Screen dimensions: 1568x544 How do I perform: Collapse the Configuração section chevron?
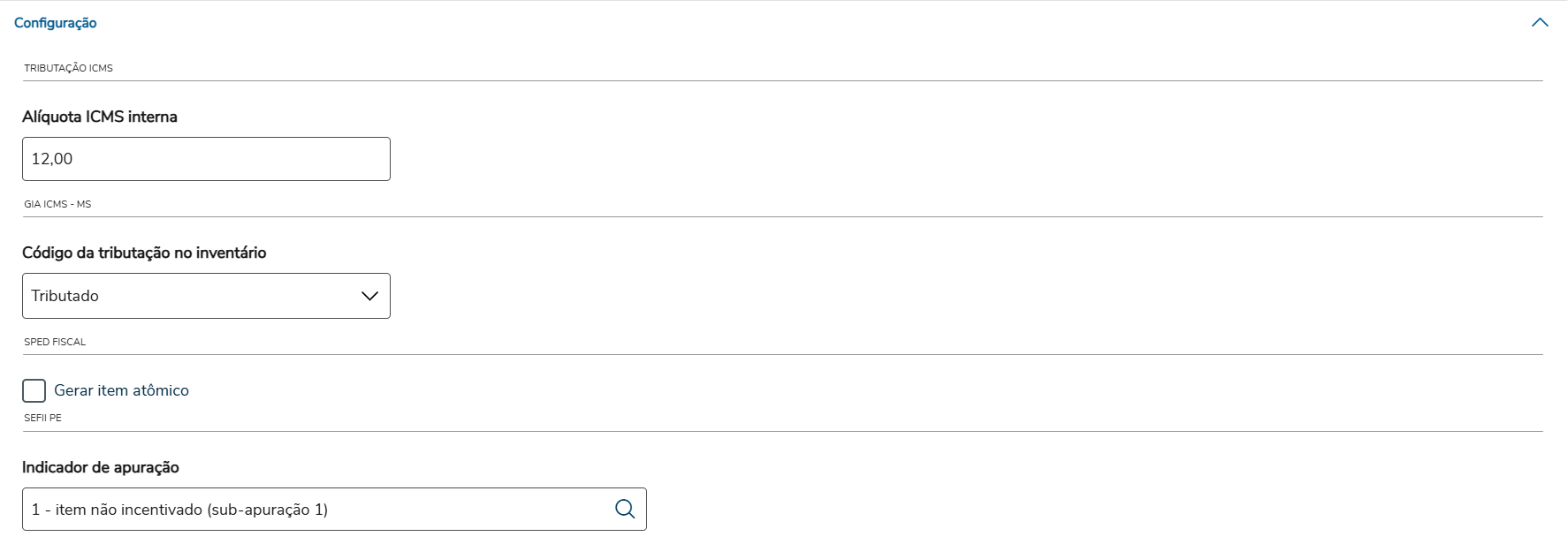pyautogui.click(x=1540, y=23)
